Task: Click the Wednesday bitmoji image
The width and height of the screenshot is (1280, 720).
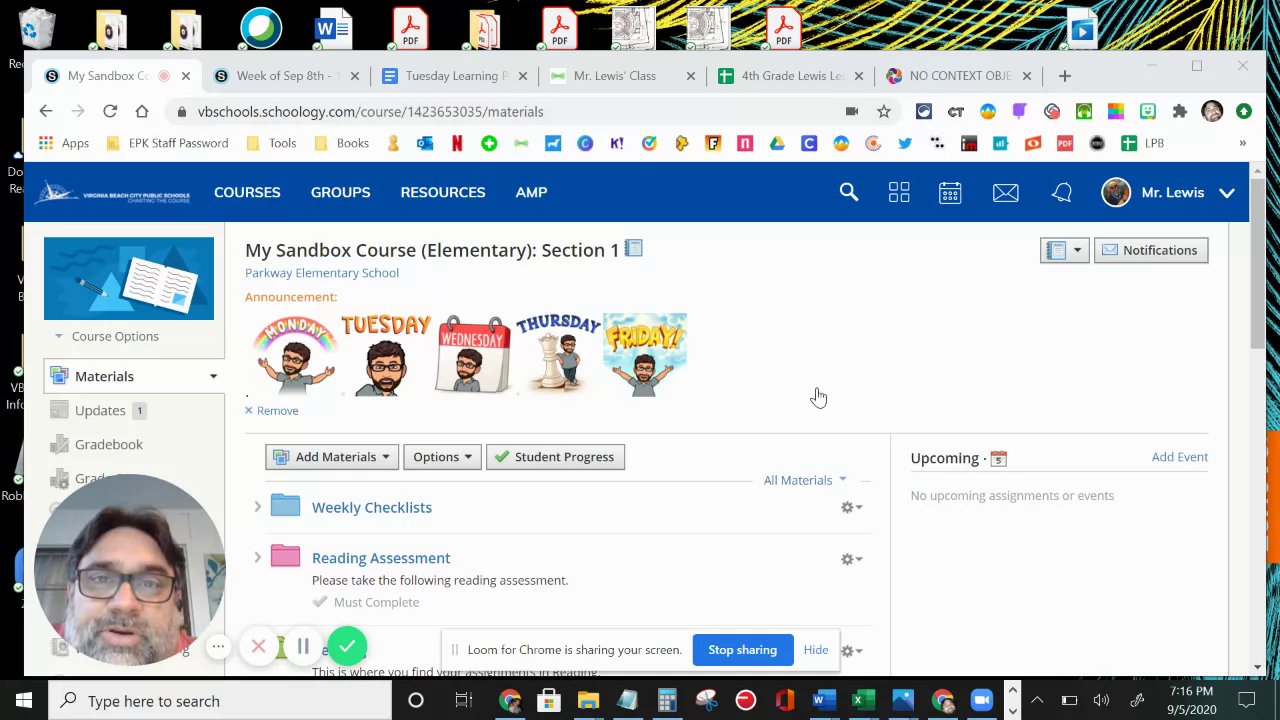Action: (472, 354)
